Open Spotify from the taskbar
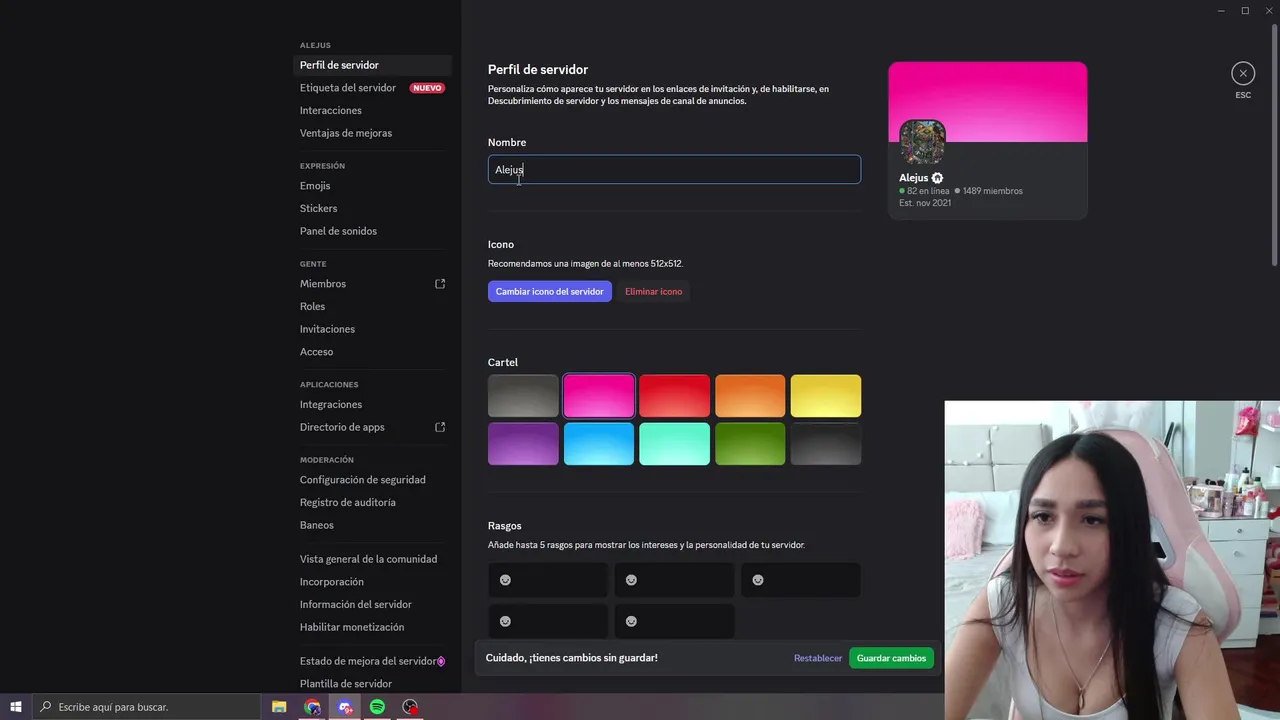The width and height of the screenshot is (1280, 720). (x=377, y=707)
